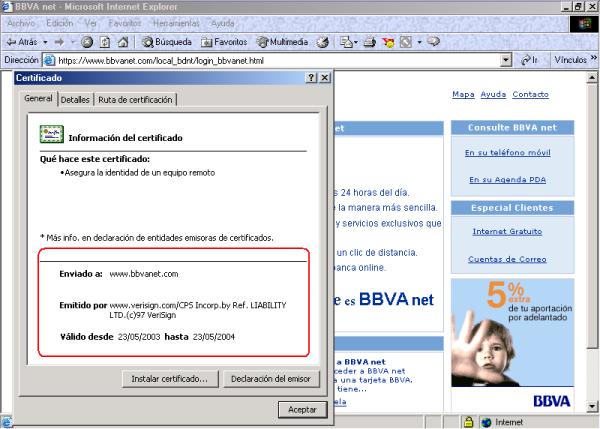
Task: Open the Favoritos menu in menu bar
Action: tap(125, 23)
